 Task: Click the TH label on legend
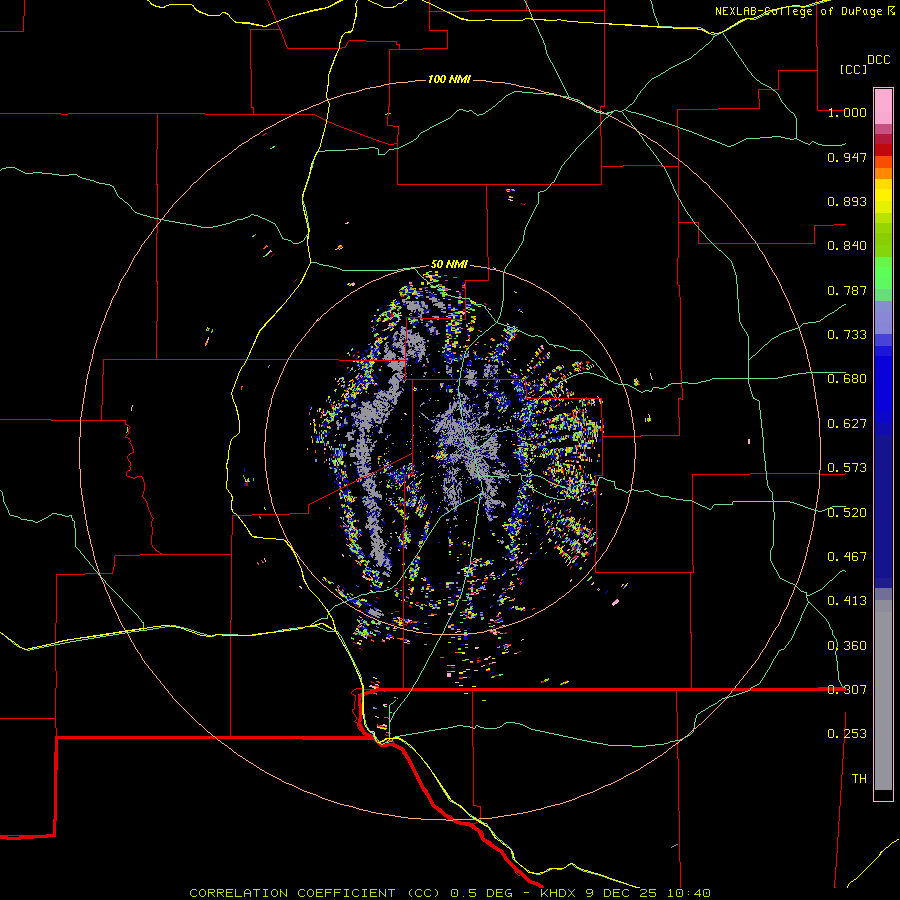(x=859, y=779)
